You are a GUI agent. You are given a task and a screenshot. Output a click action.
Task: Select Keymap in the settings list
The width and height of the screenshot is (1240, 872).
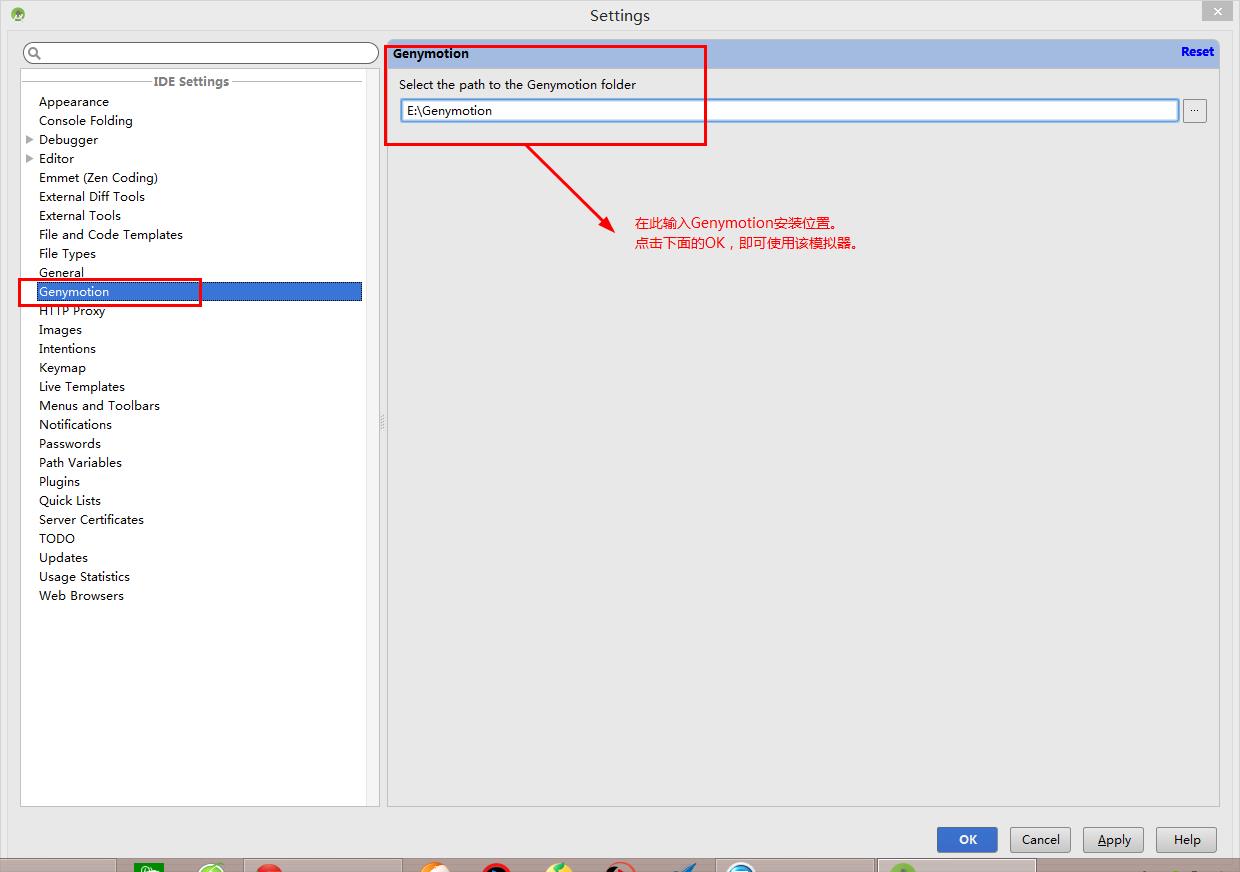[x=63, y=368]
